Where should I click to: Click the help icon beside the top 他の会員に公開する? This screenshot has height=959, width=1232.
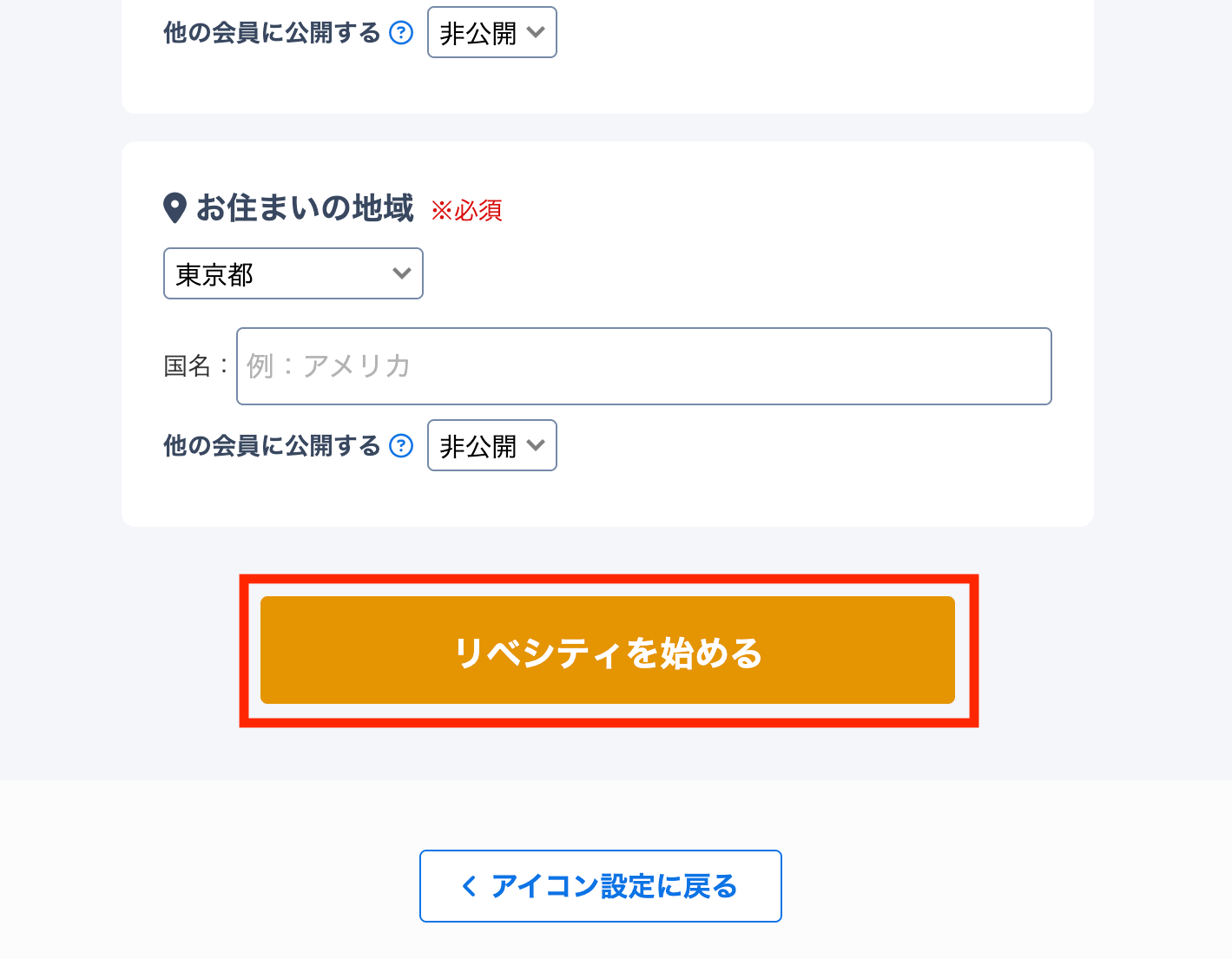tap(401, 33)
